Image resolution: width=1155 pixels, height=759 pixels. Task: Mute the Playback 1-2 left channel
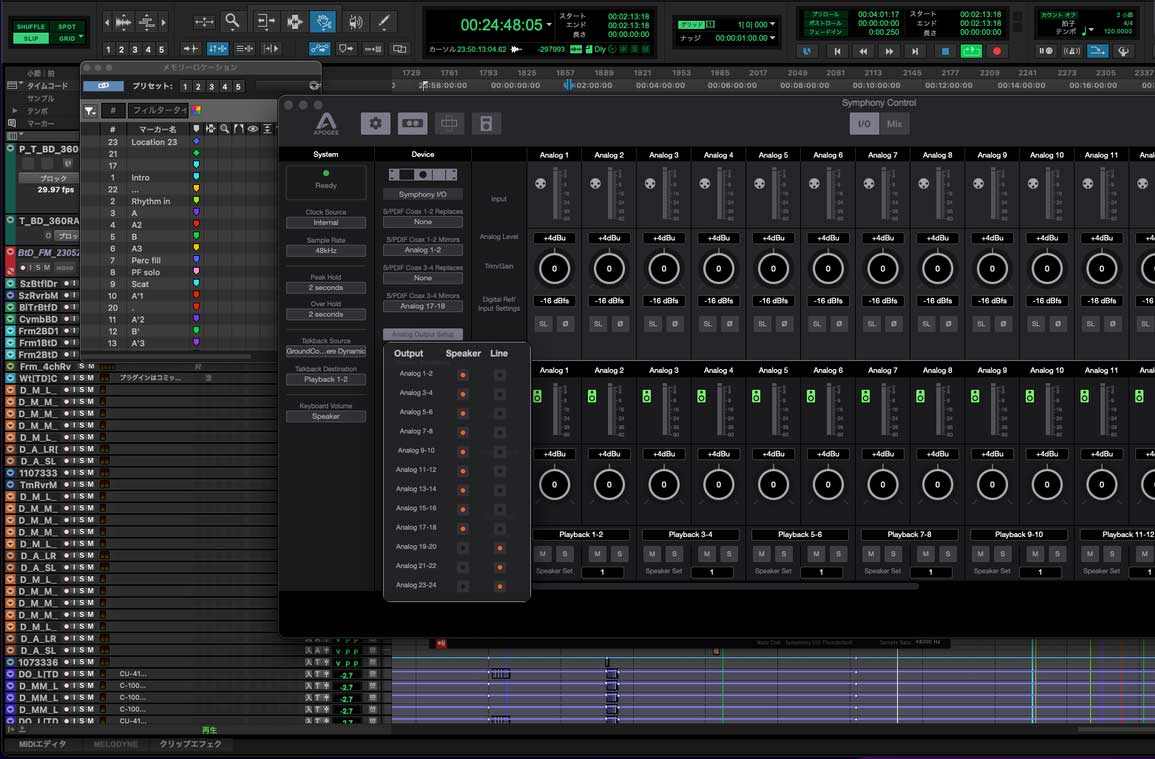pyautogui.click(x=543, y=553)
